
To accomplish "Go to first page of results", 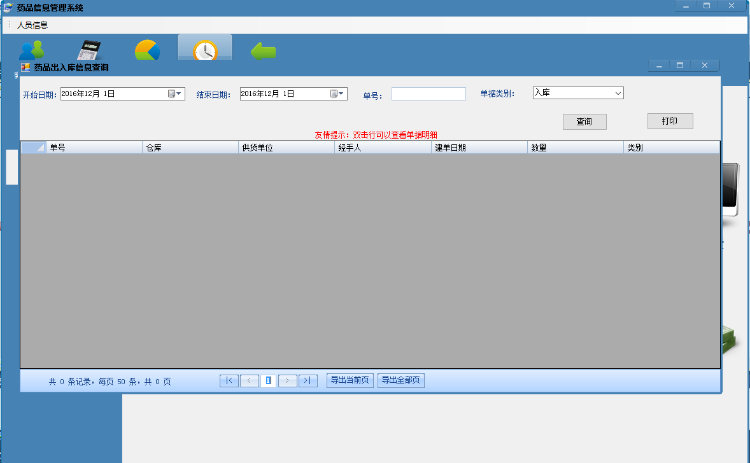I will 229,380.
